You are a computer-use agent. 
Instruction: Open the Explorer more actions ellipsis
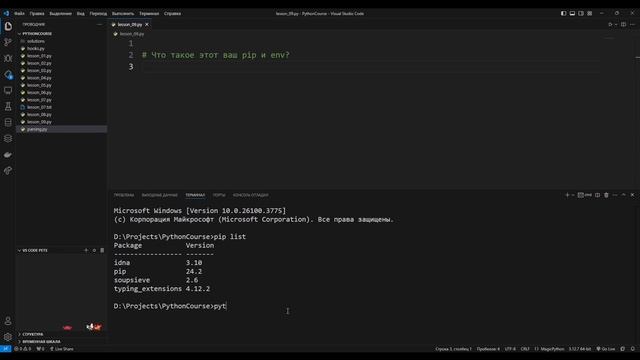pyautogui.click(x=100, y=24)
